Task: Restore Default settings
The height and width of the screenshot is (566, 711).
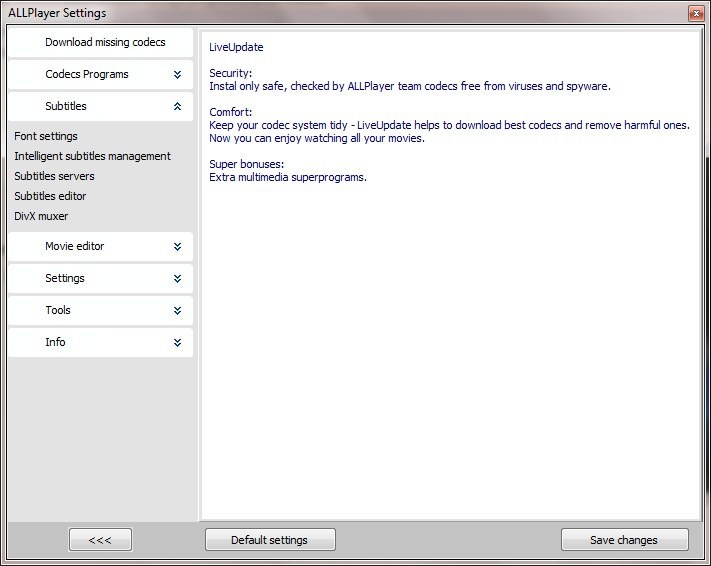Action: pos(270,540)
